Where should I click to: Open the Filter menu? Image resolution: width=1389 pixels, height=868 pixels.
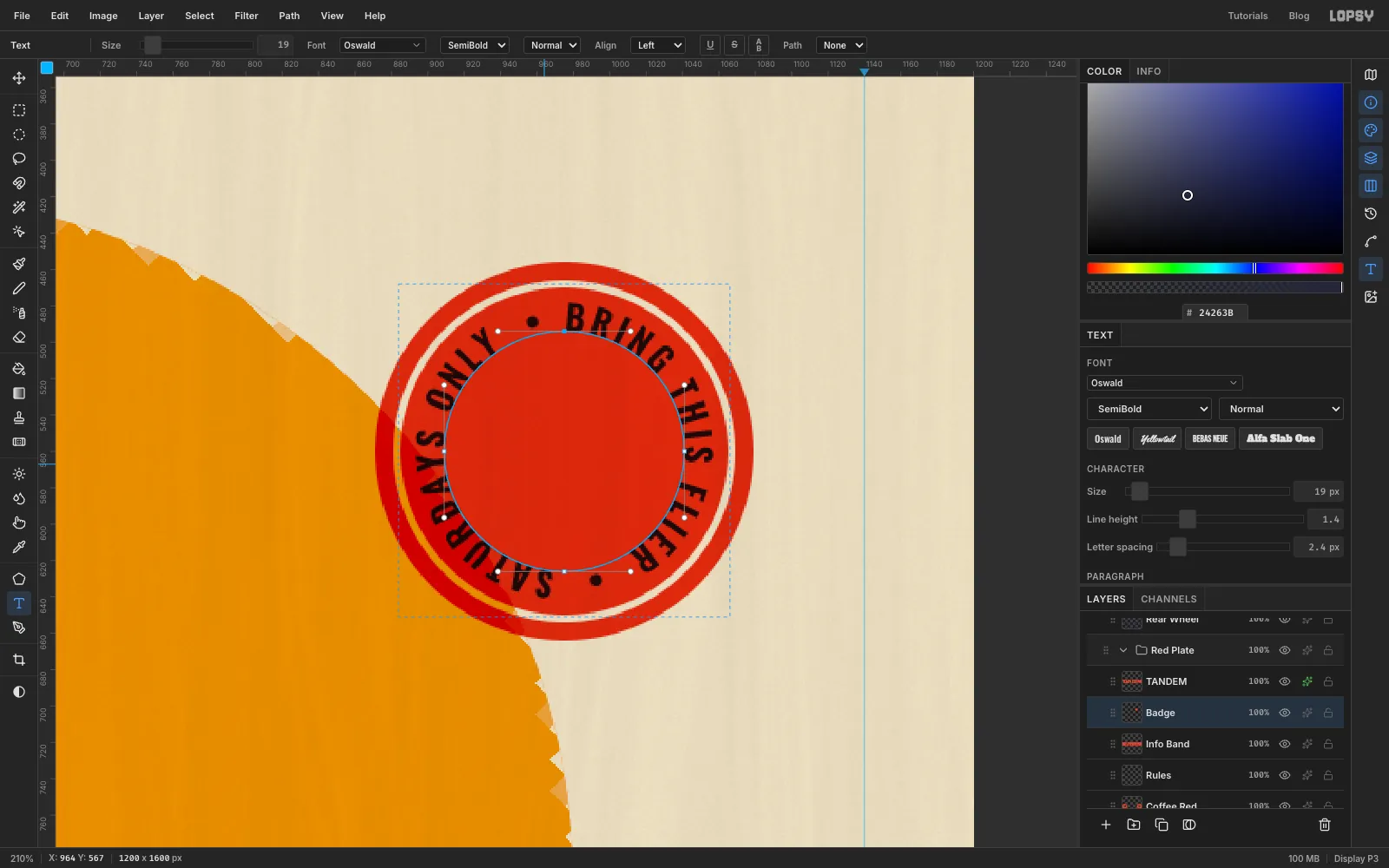coord(247,16)
